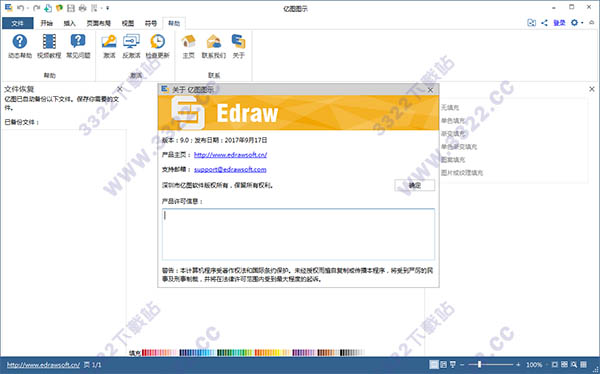Close the 文件恢复 file recovery panel

[119, 89]
